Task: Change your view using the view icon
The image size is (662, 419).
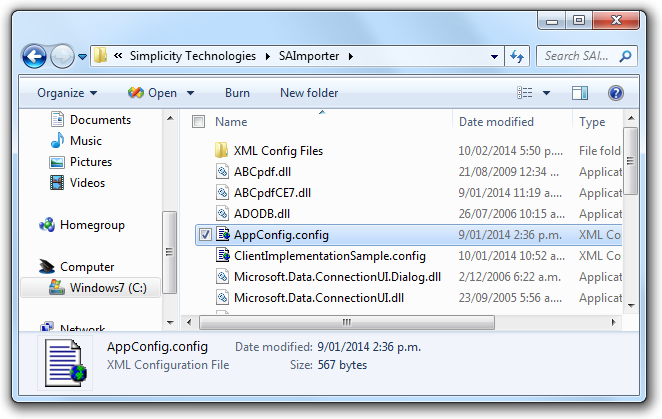Action: coord(525,93)
